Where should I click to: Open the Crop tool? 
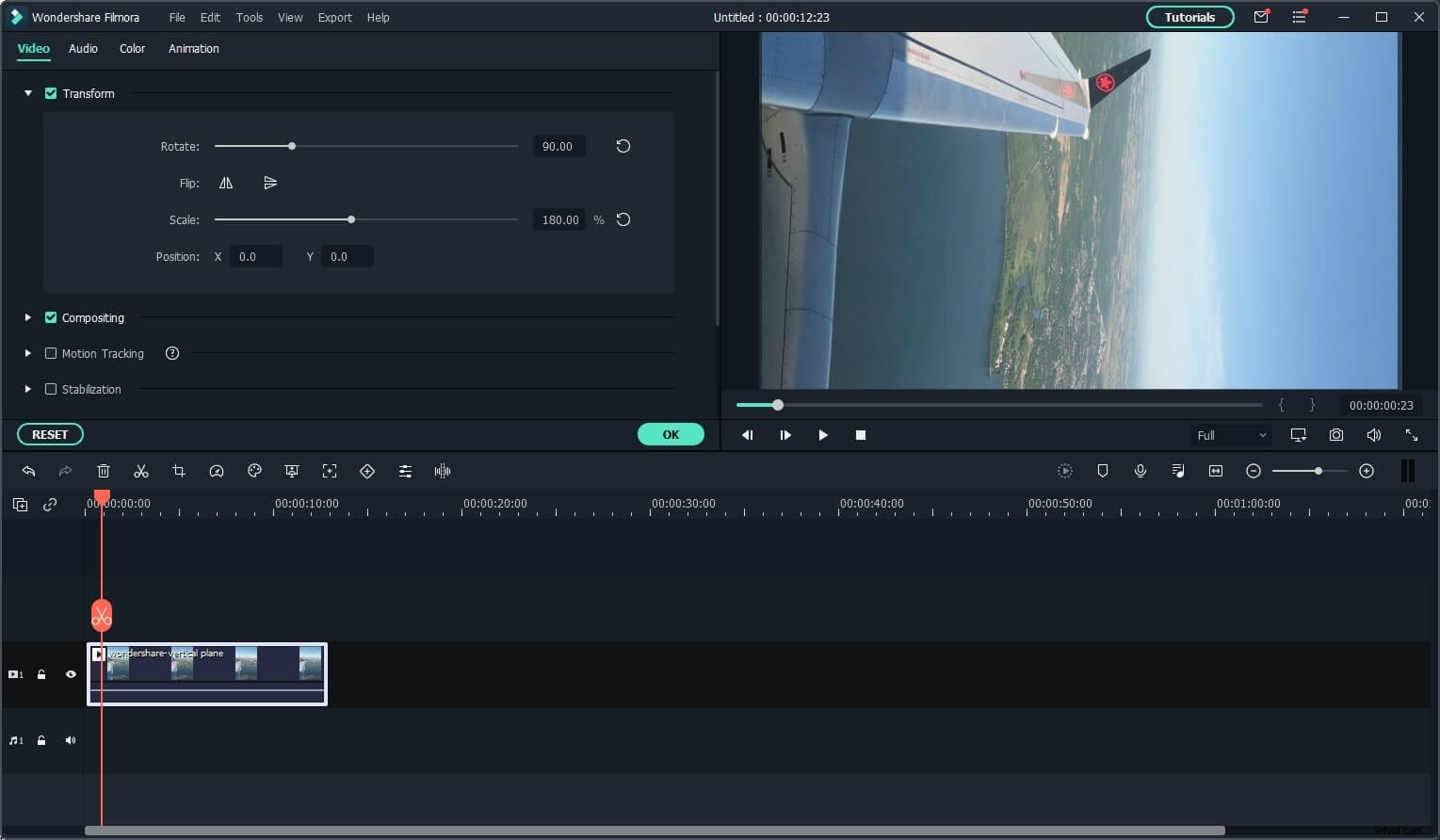(179, 471)
